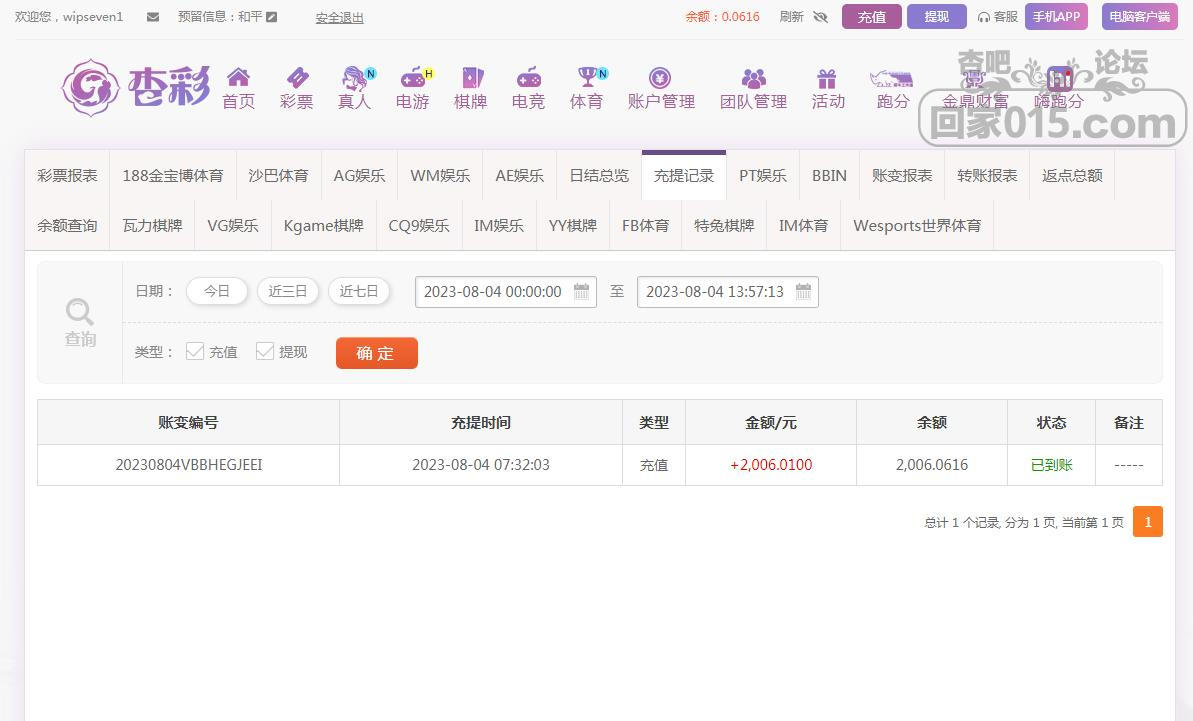Click the 刷新 refresh balance link
The height and width of the screenshot is (721, 1193).
pyautogui.click(x=791, y=17)
